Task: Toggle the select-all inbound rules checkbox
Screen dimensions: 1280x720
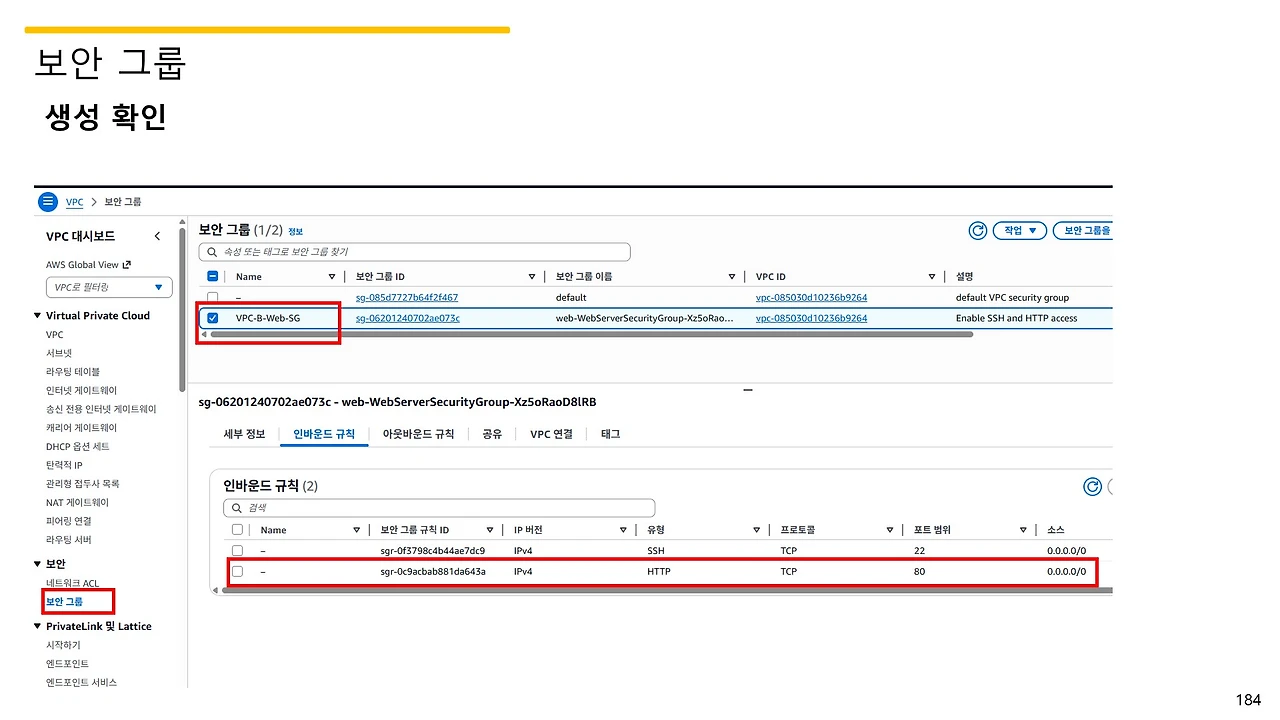Action: coord(237,530)
